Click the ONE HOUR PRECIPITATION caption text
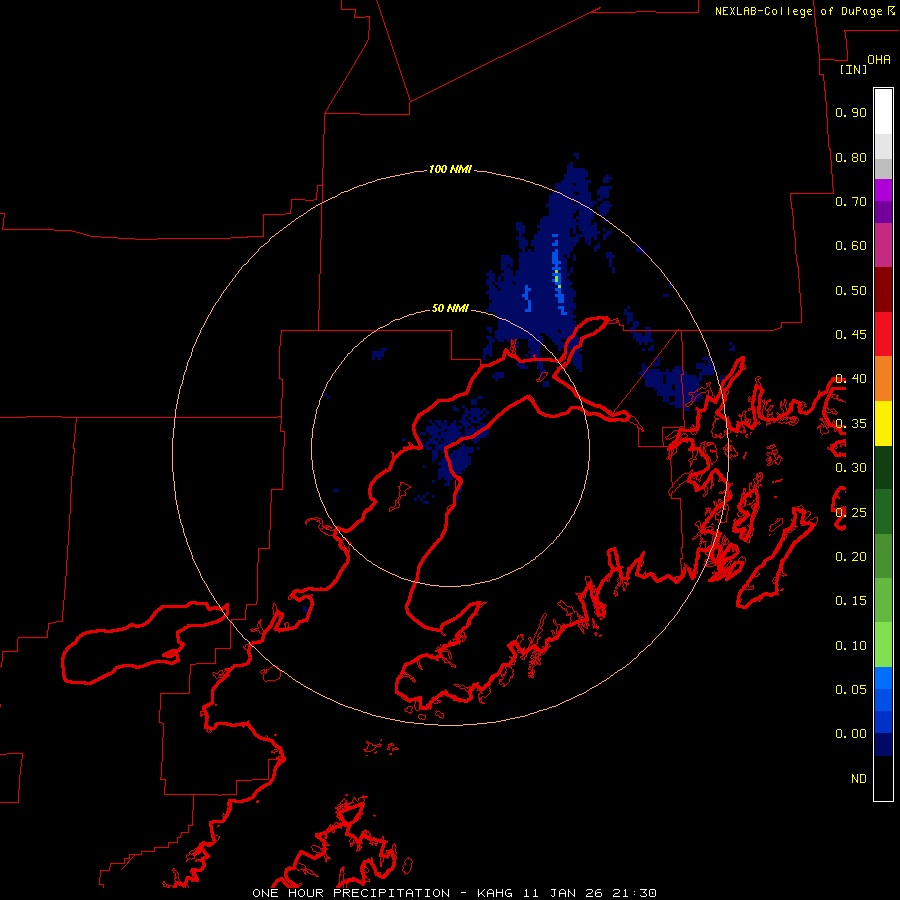 point(351,893)
